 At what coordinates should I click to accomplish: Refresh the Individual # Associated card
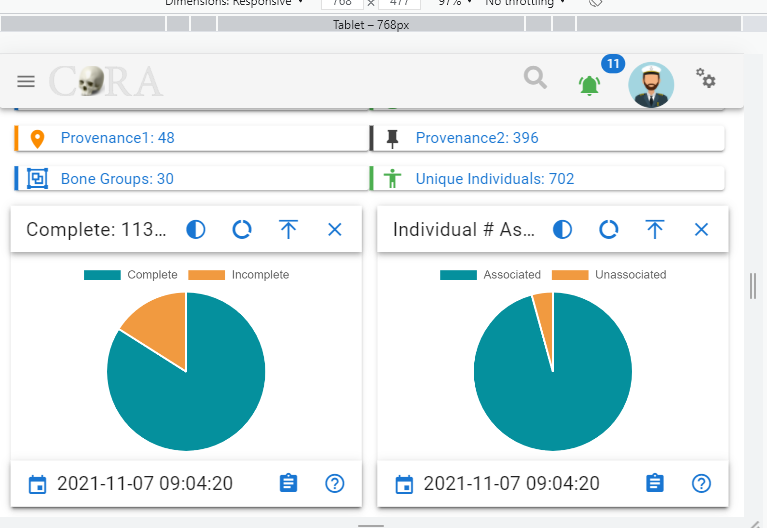[x=609, y=230]
